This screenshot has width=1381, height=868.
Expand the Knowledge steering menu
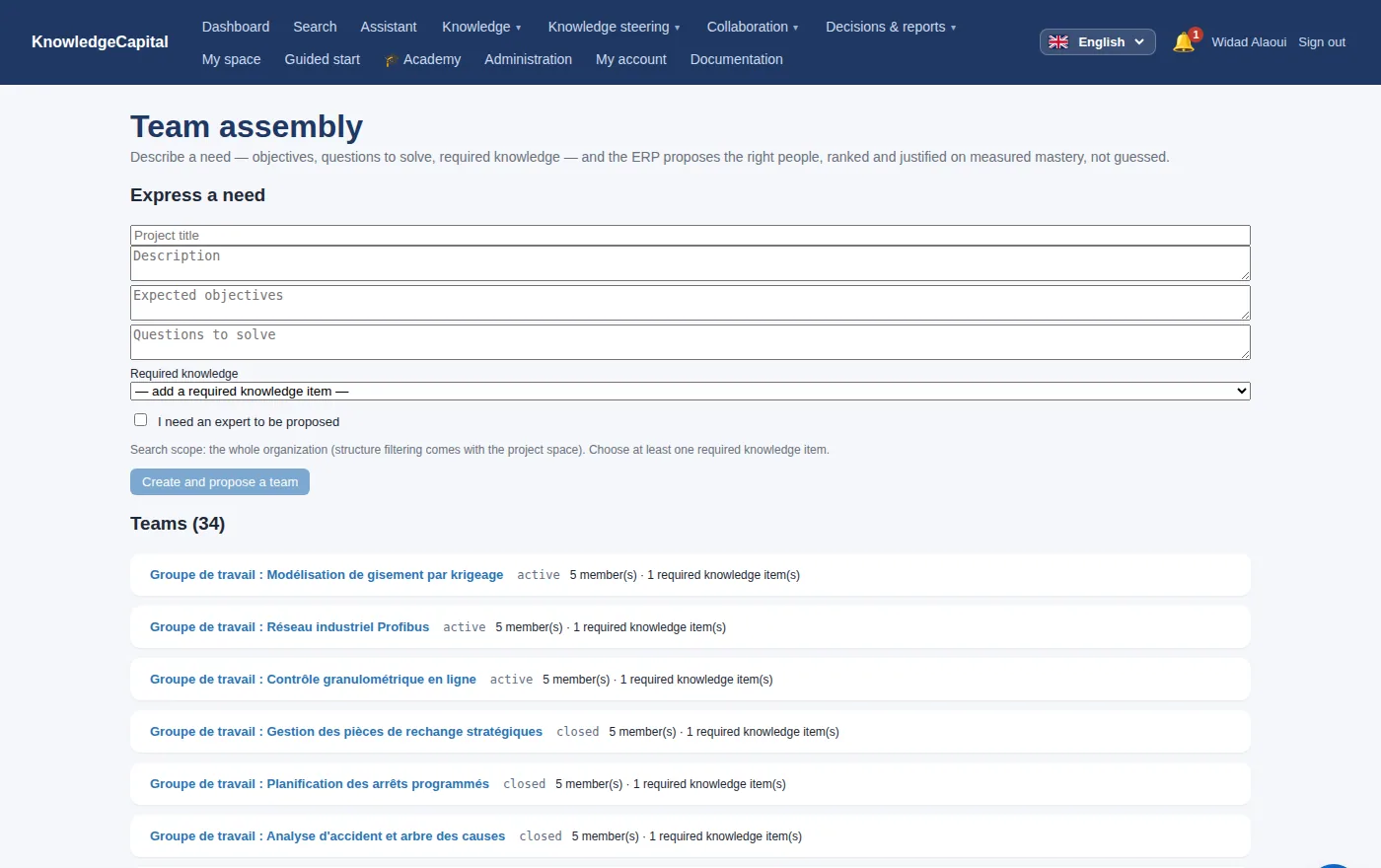click(614, 27)
